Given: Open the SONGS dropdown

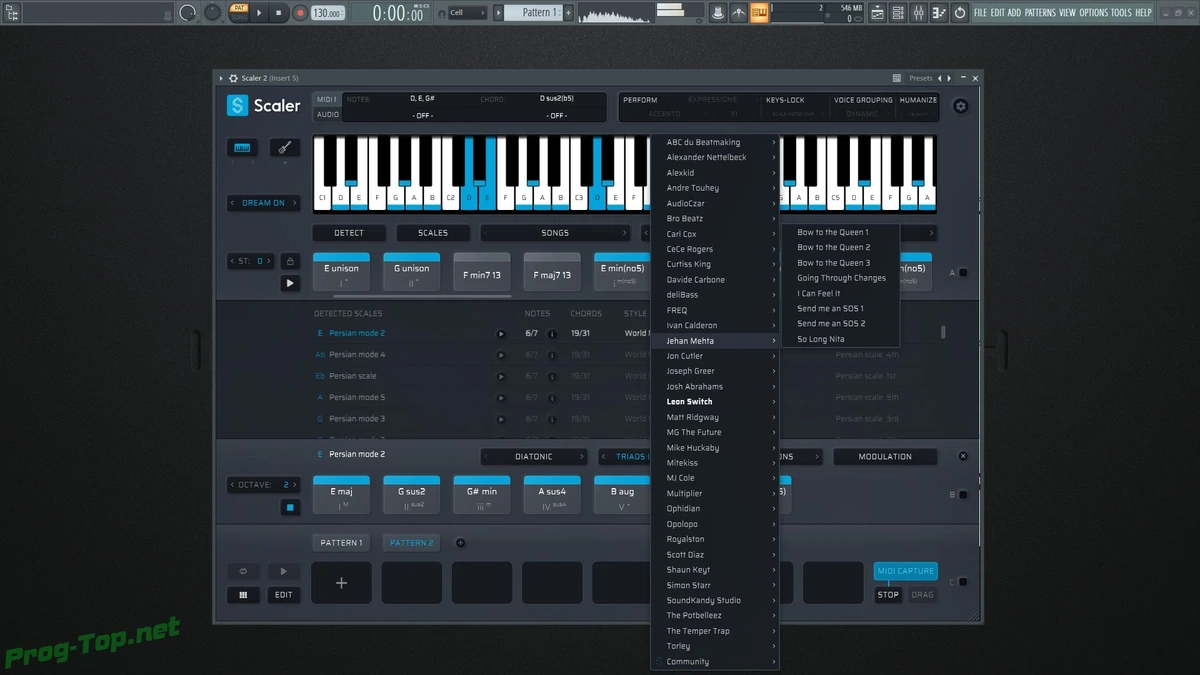Looking at the screenshot, I should click(x=555, y=233).
